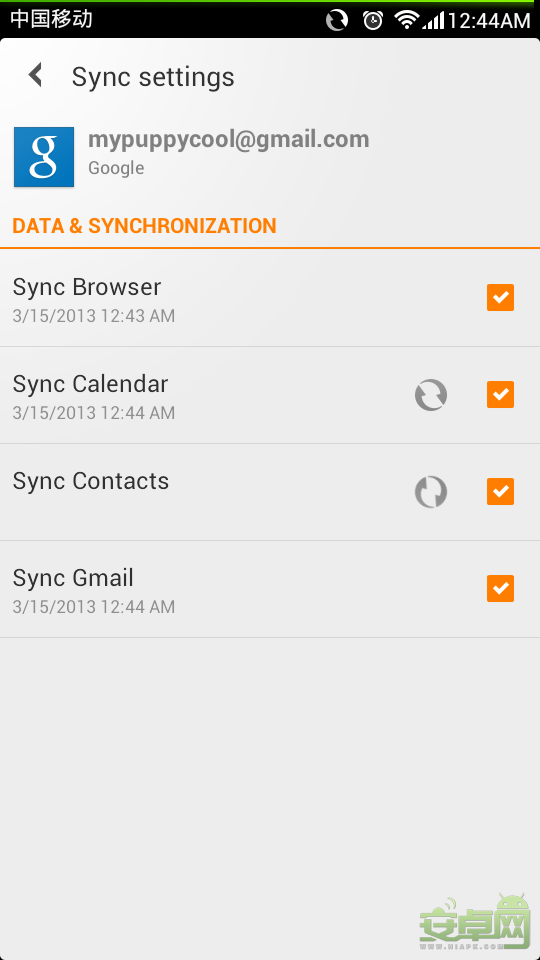Tap the Sync settings title
Image resolution: width=540 pixels, height=960 pixels.
[153, 77]
